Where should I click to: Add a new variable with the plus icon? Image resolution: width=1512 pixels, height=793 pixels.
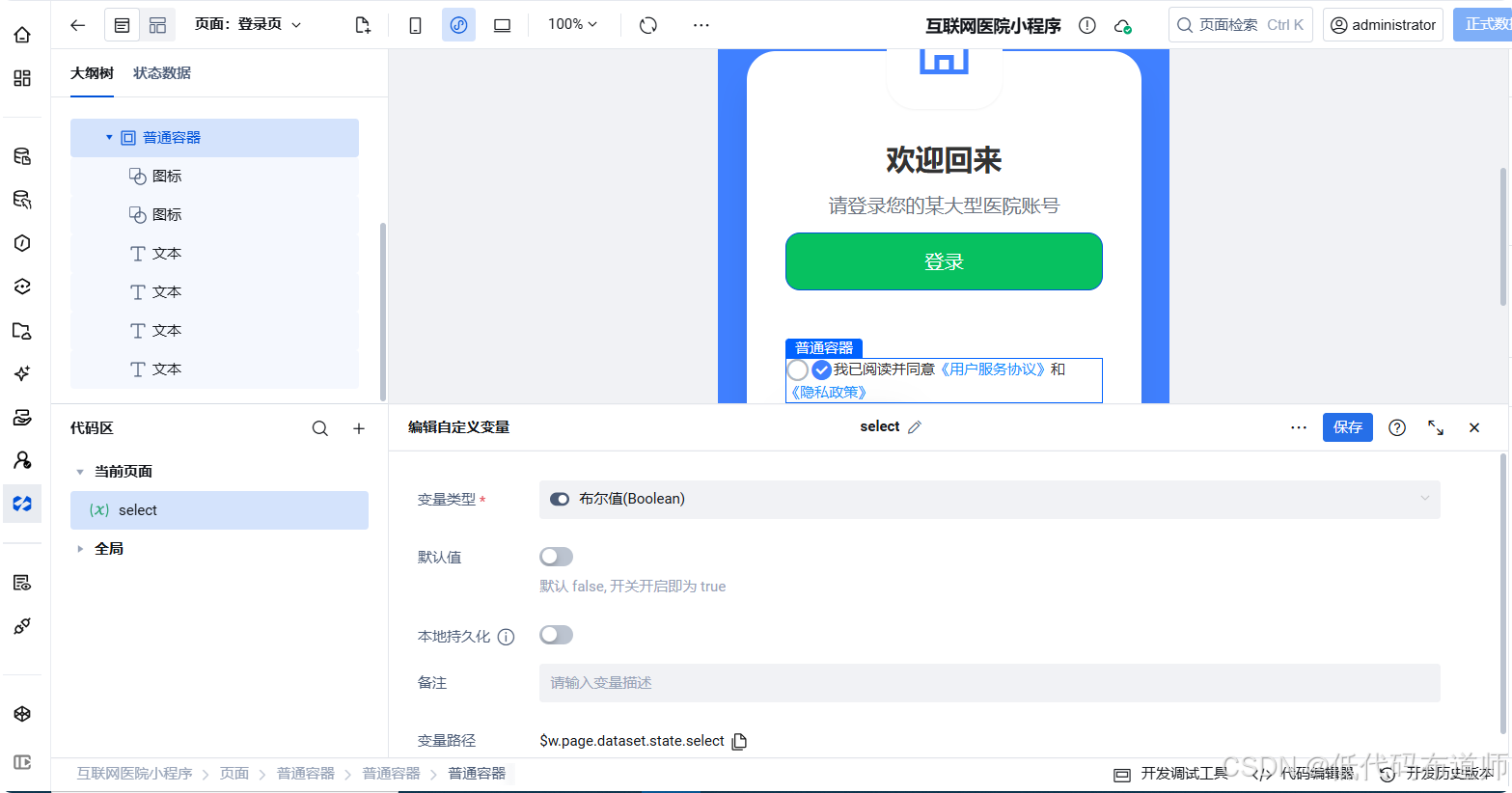click(358, 428)
